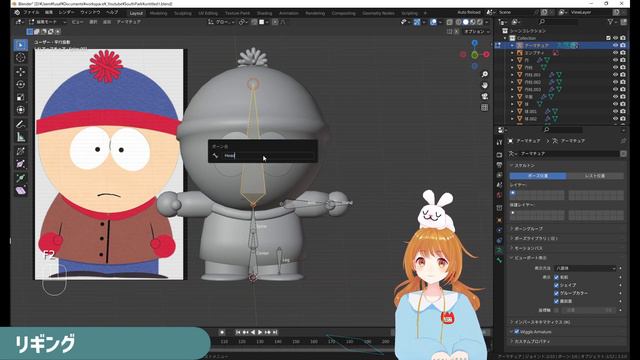Toggle the Wiggle Armature checkbox
The height and width of the screenshot is (360, 640).
[517, 331]
